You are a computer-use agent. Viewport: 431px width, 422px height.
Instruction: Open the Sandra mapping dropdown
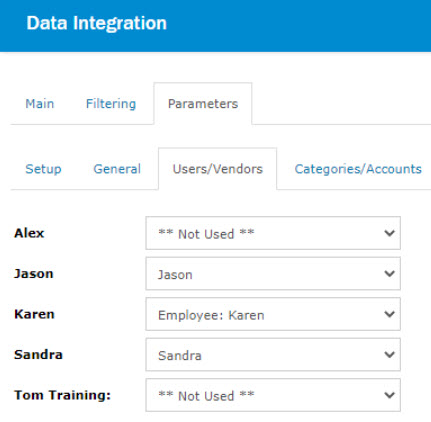[x=273, y=355]
